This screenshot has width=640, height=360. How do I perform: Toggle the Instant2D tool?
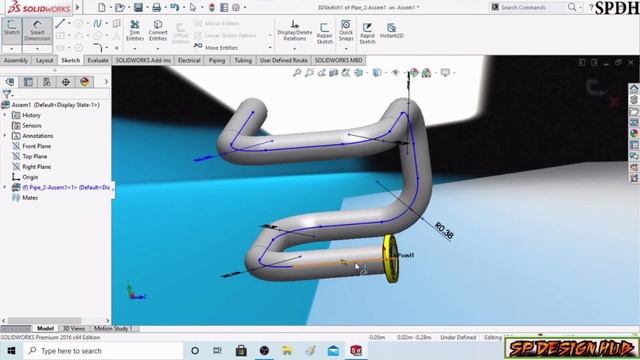coord(391,30)
